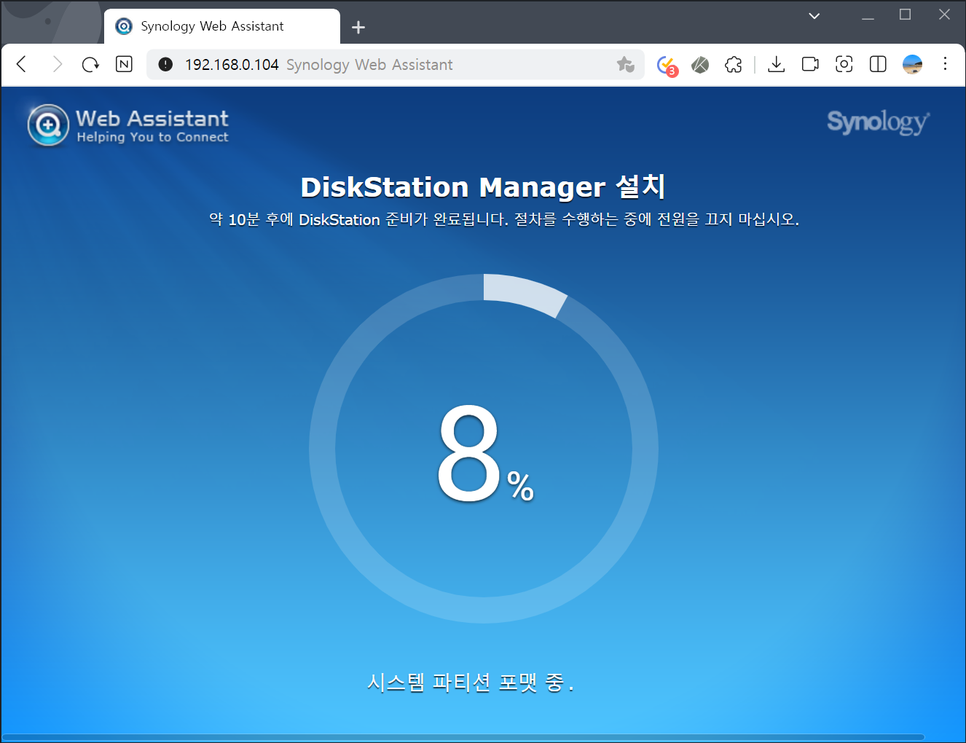Click the browser forward arrow
Image resolution: width=966 pixels, height=743 pixels.
pos(57,64)
